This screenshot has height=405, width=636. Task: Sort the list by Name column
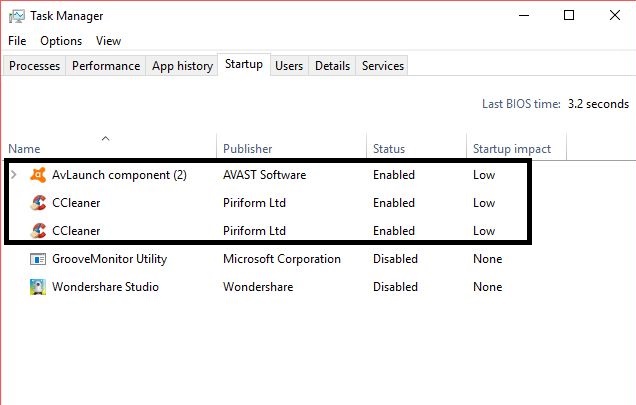(x=24, y=149)
